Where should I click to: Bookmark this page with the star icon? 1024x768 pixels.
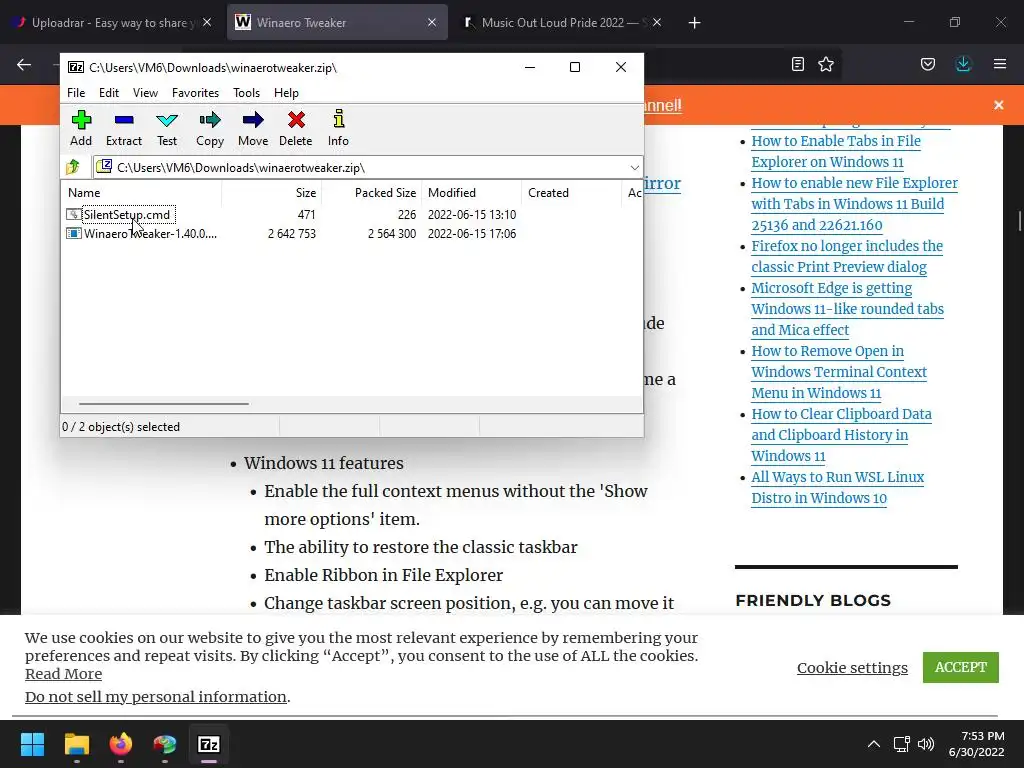coord(826,64)
